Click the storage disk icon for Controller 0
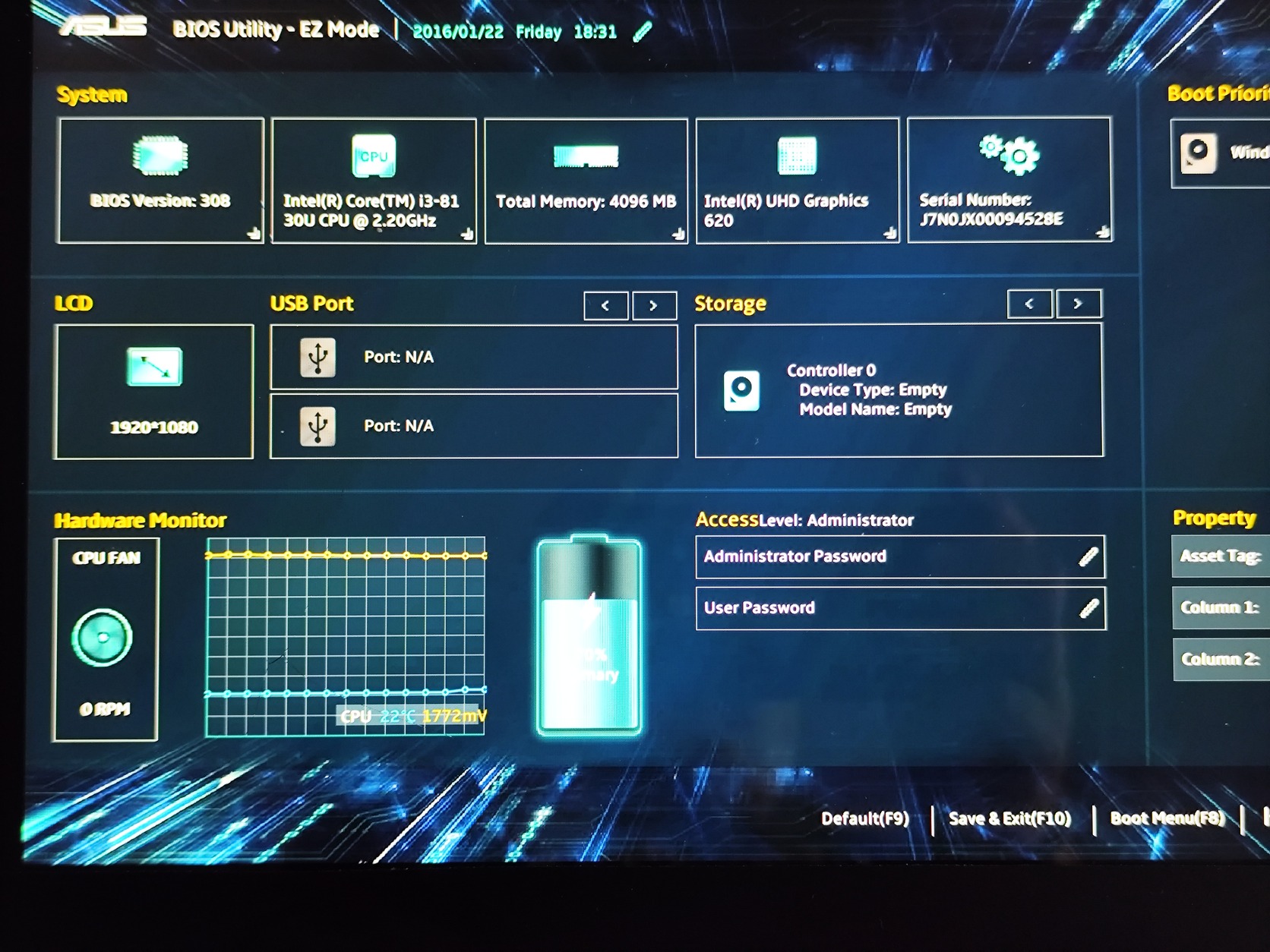 tap(741, 390)
